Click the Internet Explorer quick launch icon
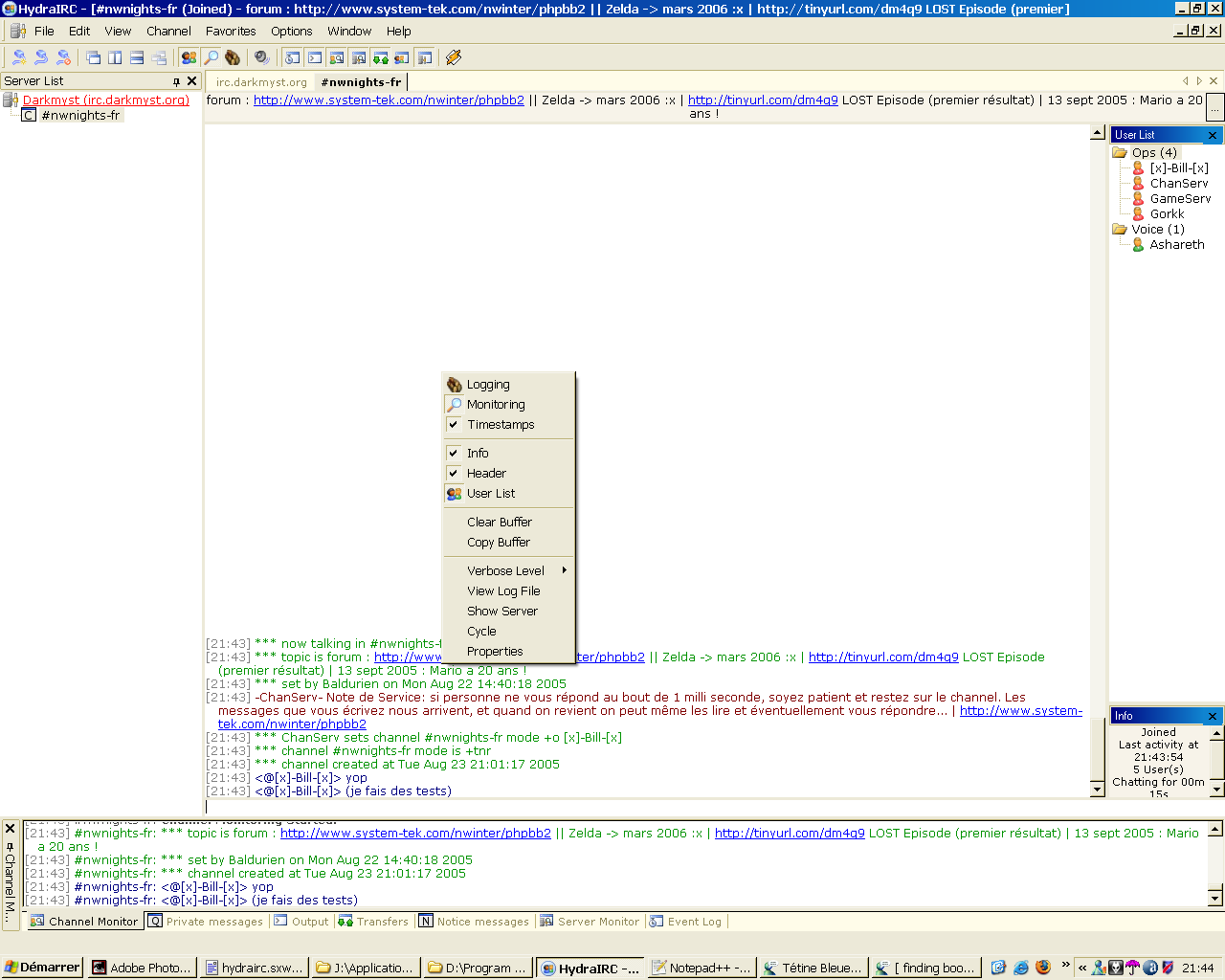Viewport: 1225px width, 980px height. (x=1021, y=968)
